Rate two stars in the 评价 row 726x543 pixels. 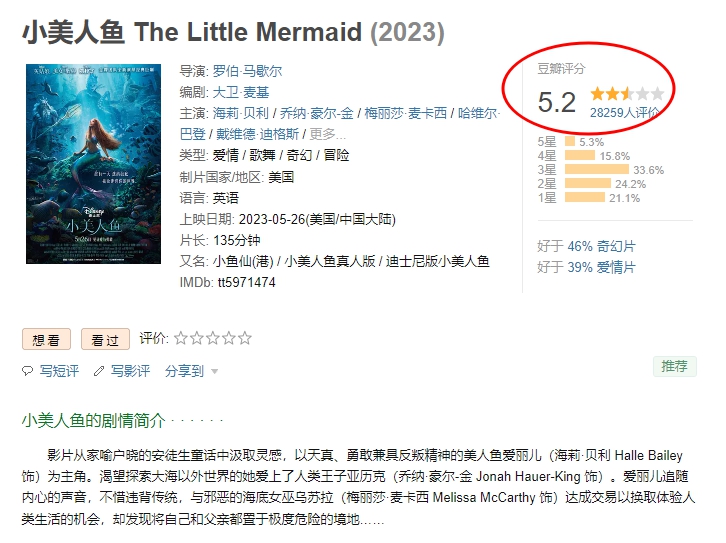(197, 338)
